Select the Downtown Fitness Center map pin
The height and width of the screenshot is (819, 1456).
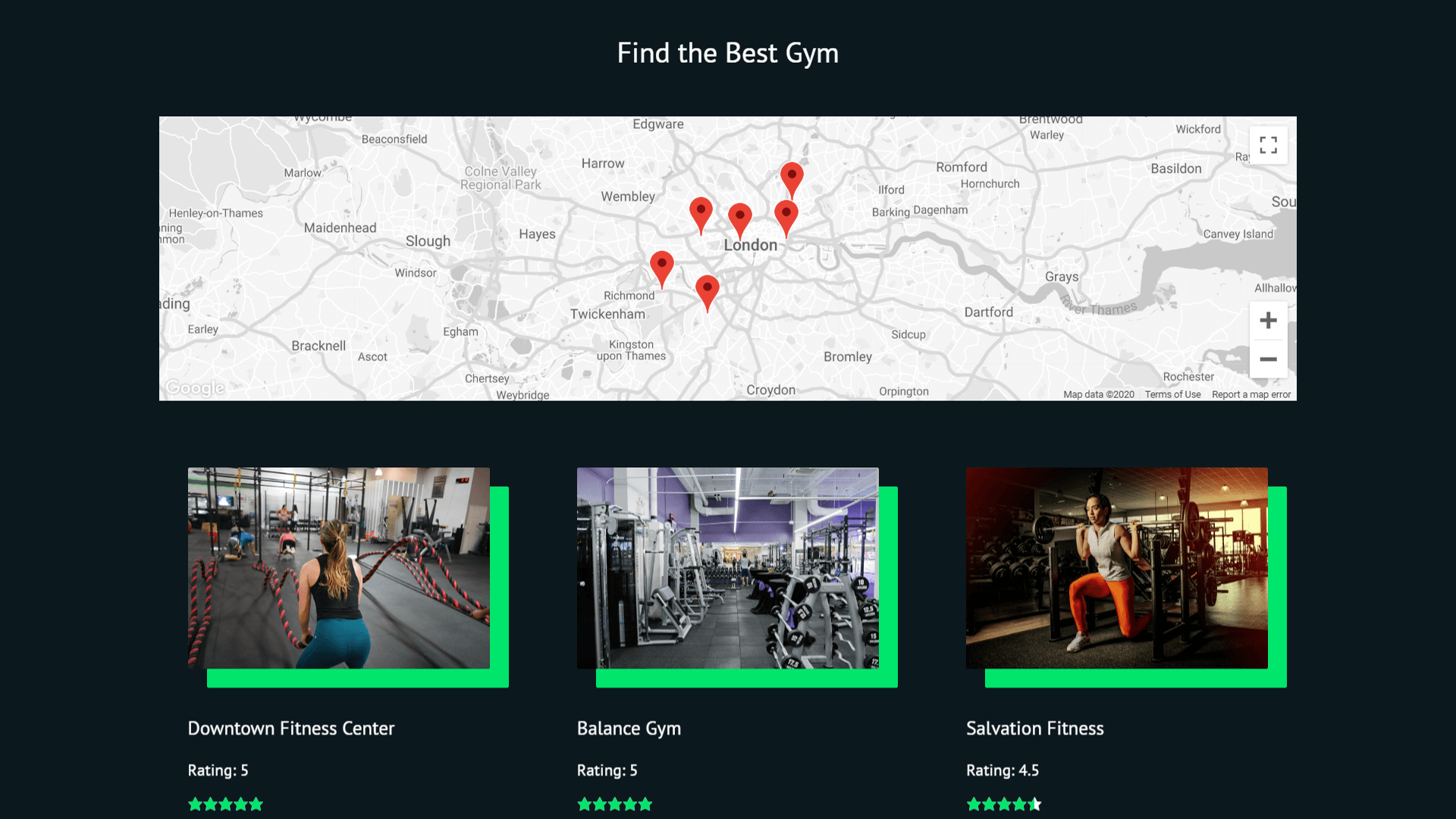pyautogui.click(x=738, y=212)
